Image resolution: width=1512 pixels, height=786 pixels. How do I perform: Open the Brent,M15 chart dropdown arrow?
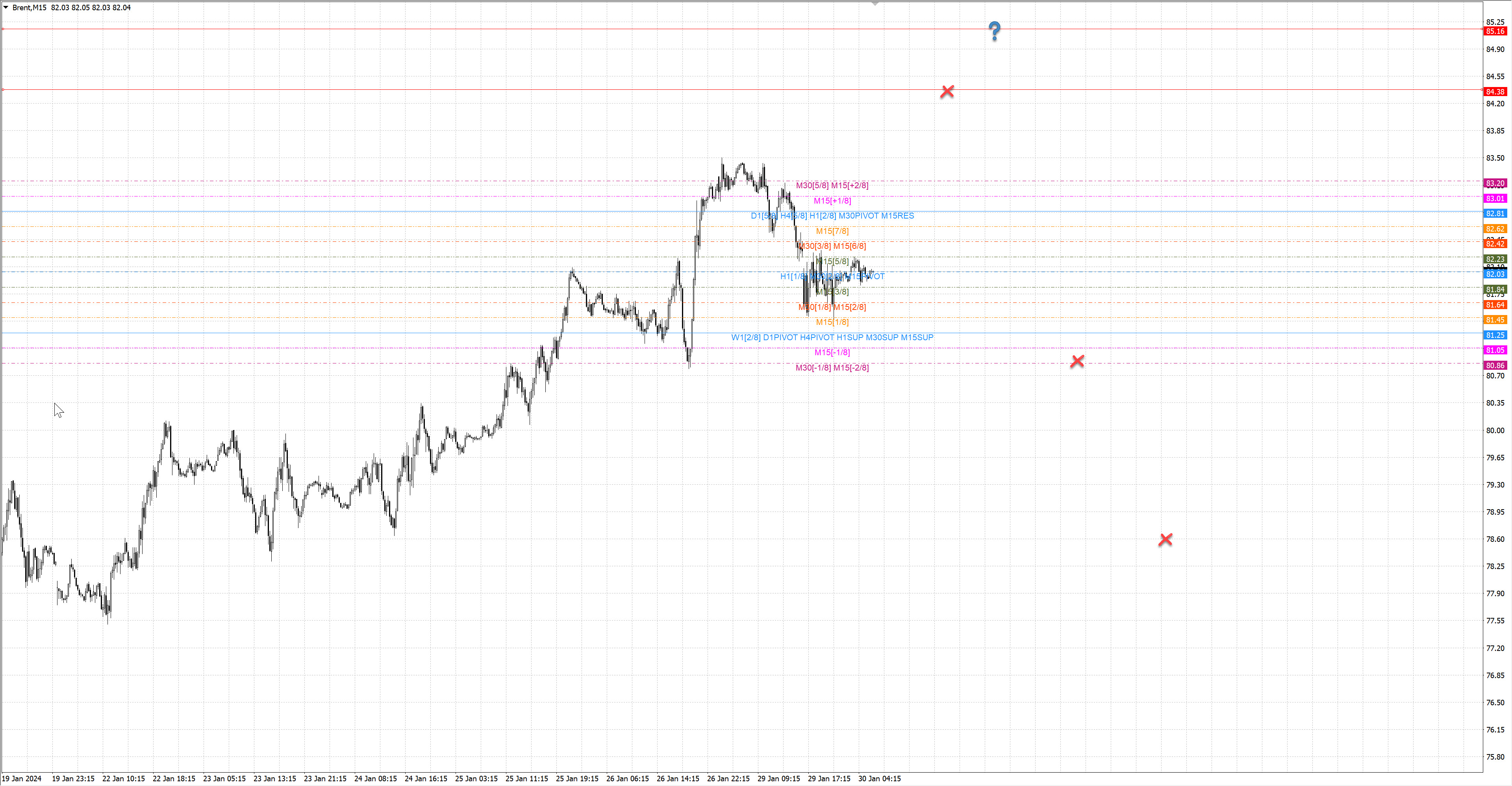tap(6, 7)
